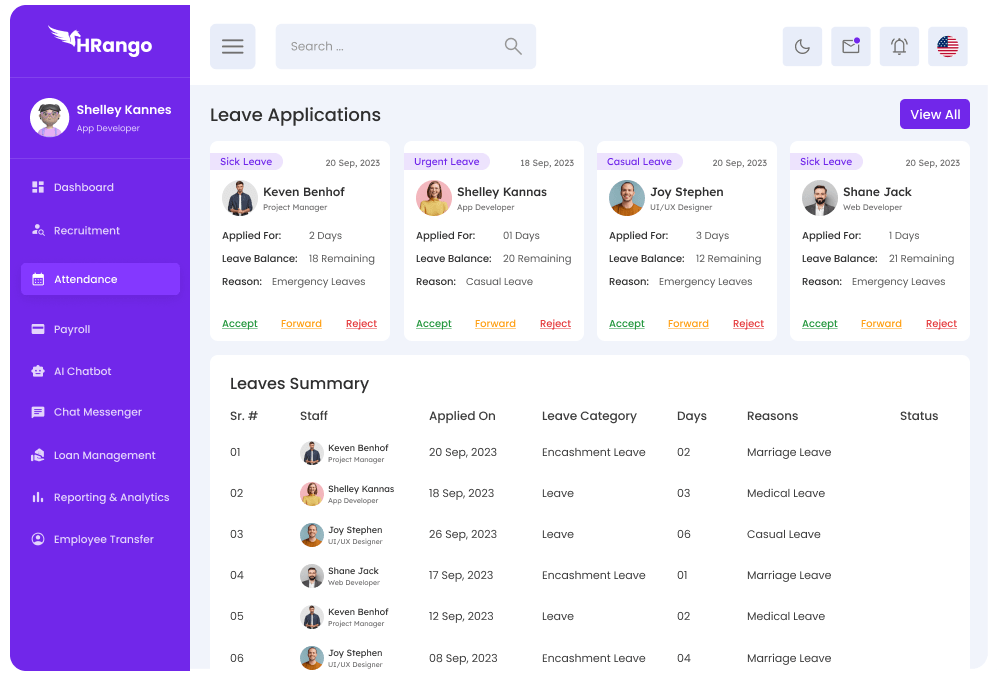Open the notifications bell icon

pos(899,47)
